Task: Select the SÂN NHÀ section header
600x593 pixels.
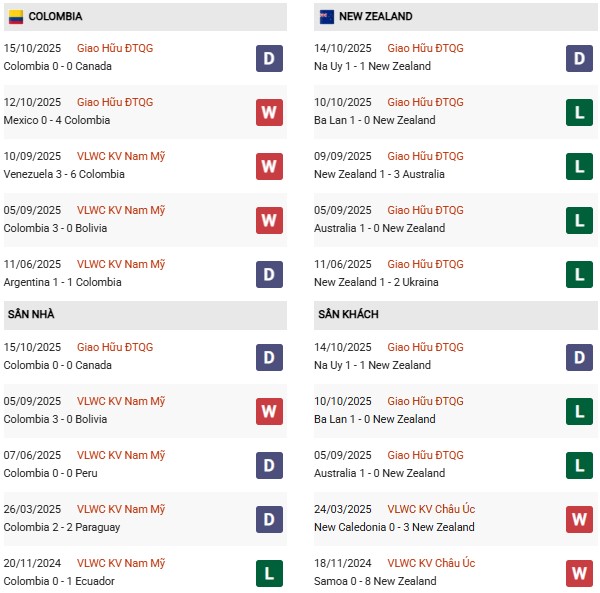Action: click(32, 315)
